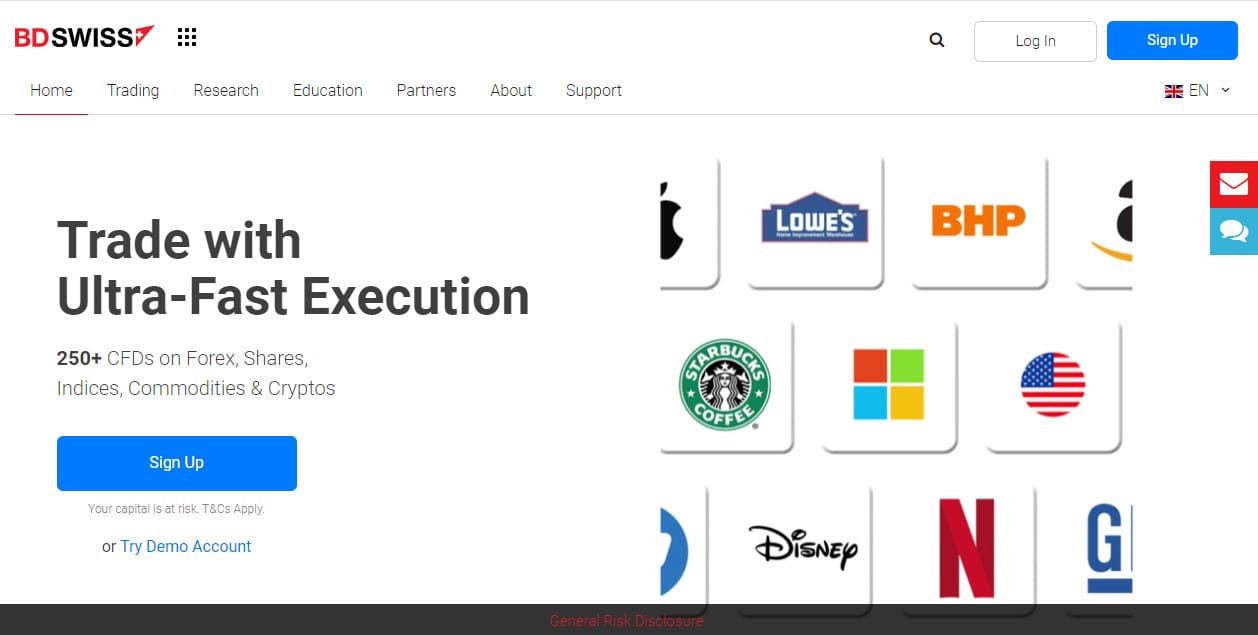Open the apps grid menu icon
The height and width of the screenshot is (635, 1258).
(187, 38)
